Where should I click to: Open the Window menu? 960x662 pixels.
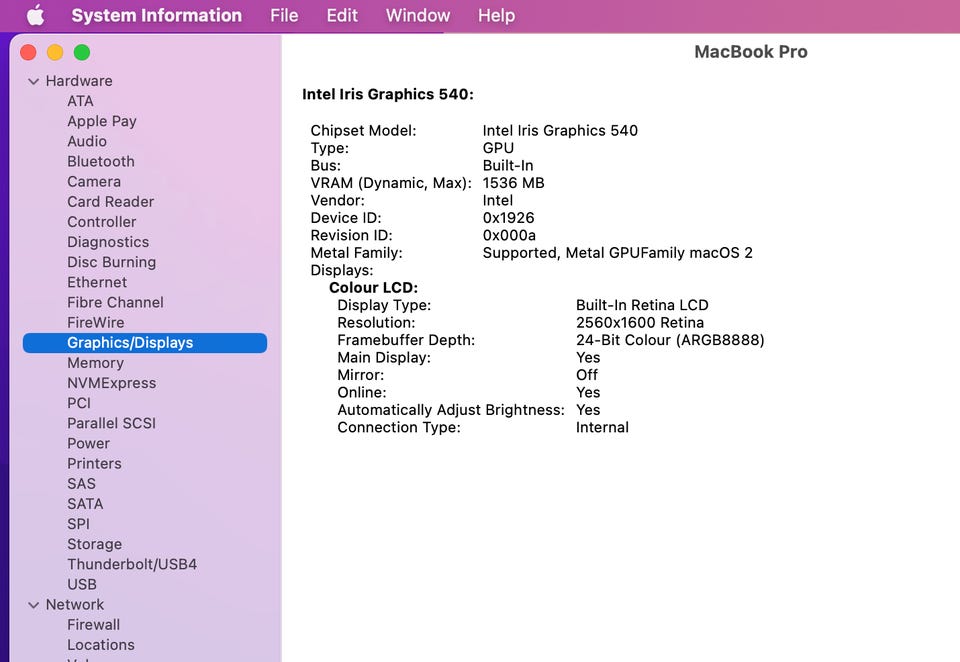point(418,15)
